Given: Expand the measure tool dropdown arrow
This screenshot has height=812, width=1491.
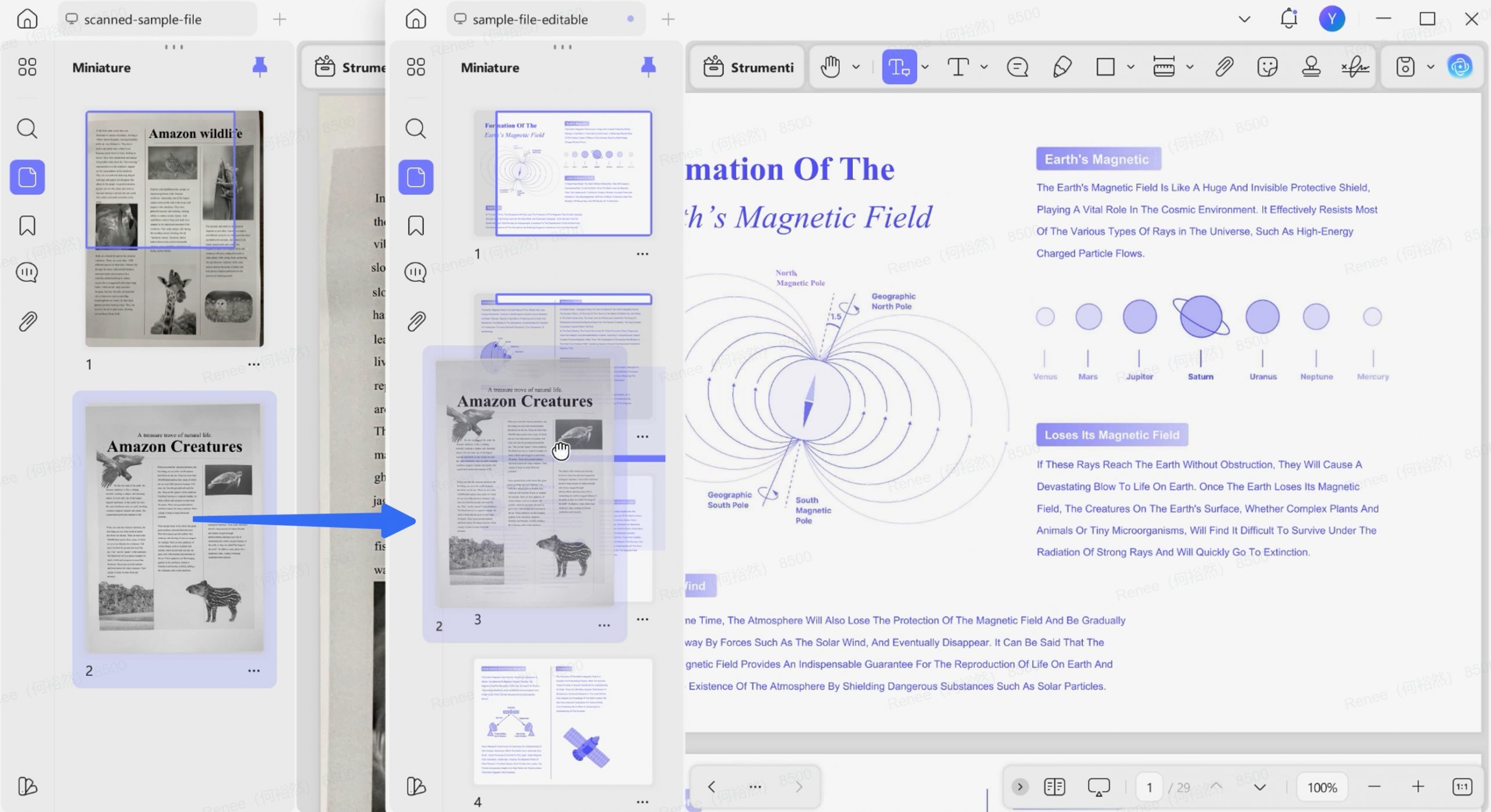Looking at the screenshot, I should coord(1190,68).
